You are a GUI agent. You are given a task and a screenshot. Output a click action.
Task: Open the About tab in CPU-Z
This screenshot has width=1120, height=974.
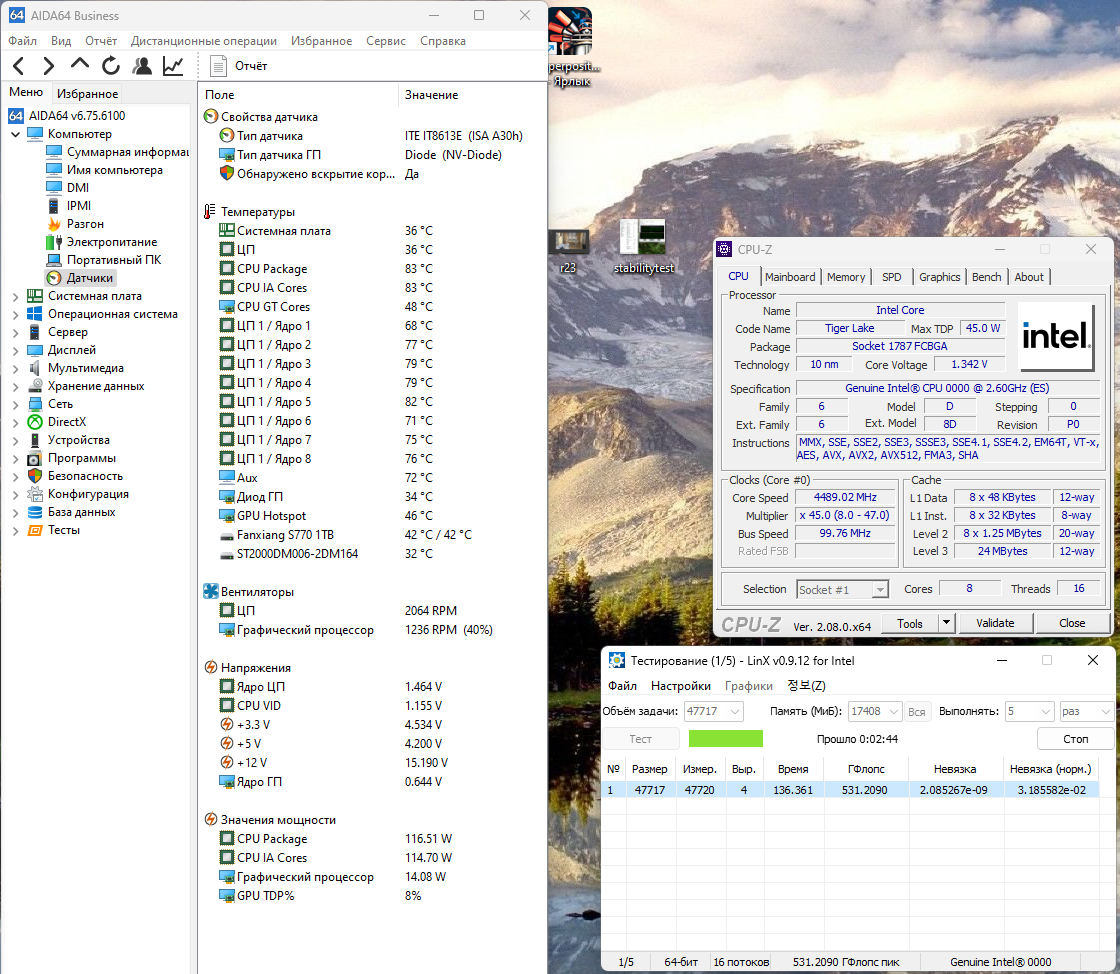(x=1029, y=277)
